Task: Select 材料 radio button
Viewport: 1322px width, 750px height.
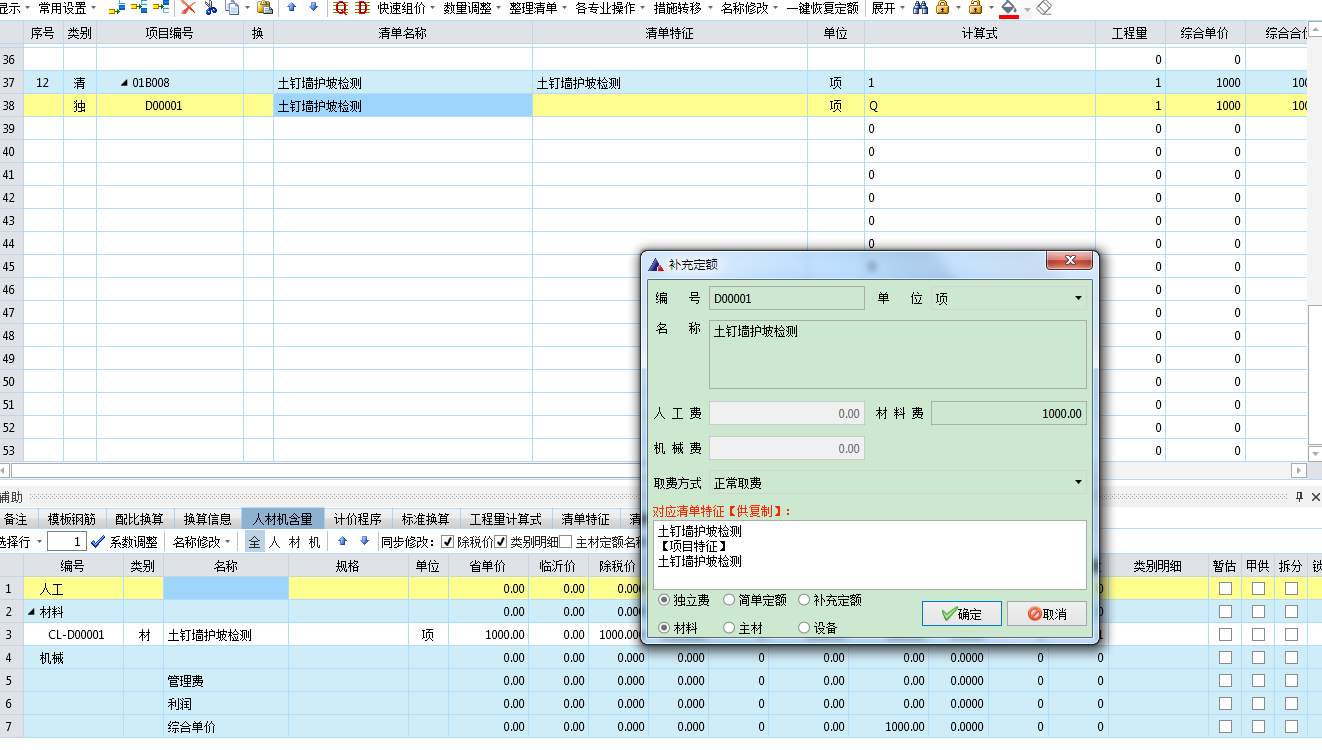Action: (665, 628)
